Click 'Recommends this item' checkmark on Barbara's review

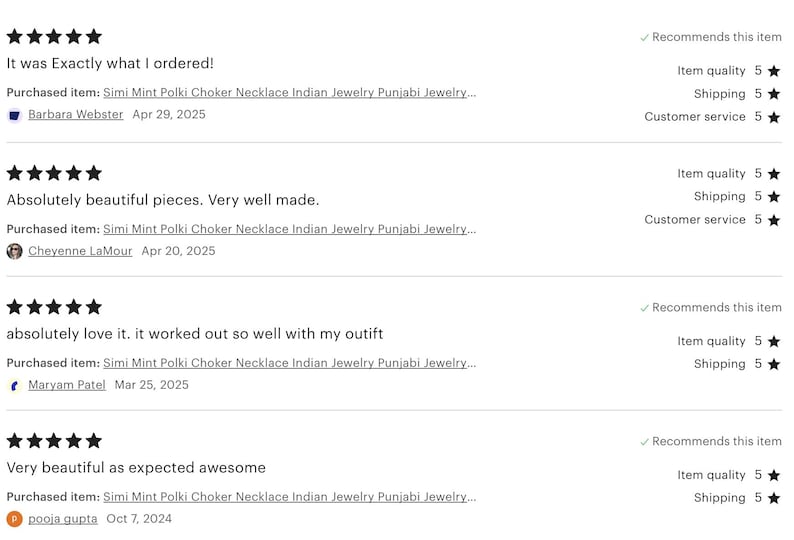(x=645, y=37)
